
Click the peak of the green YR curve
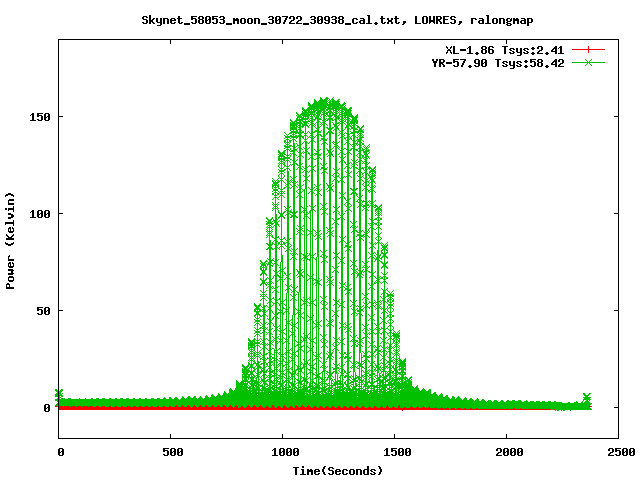325,101
